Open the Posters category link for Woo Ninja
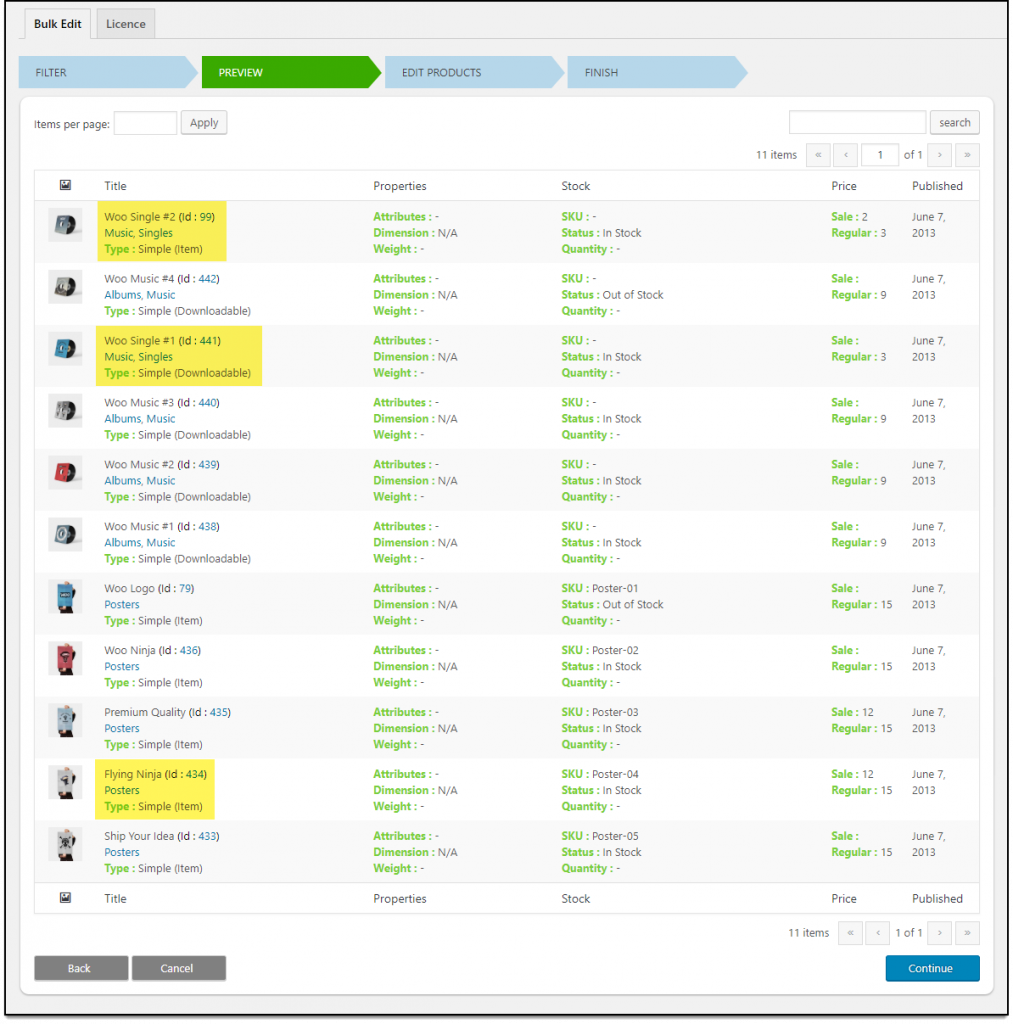 122,667
